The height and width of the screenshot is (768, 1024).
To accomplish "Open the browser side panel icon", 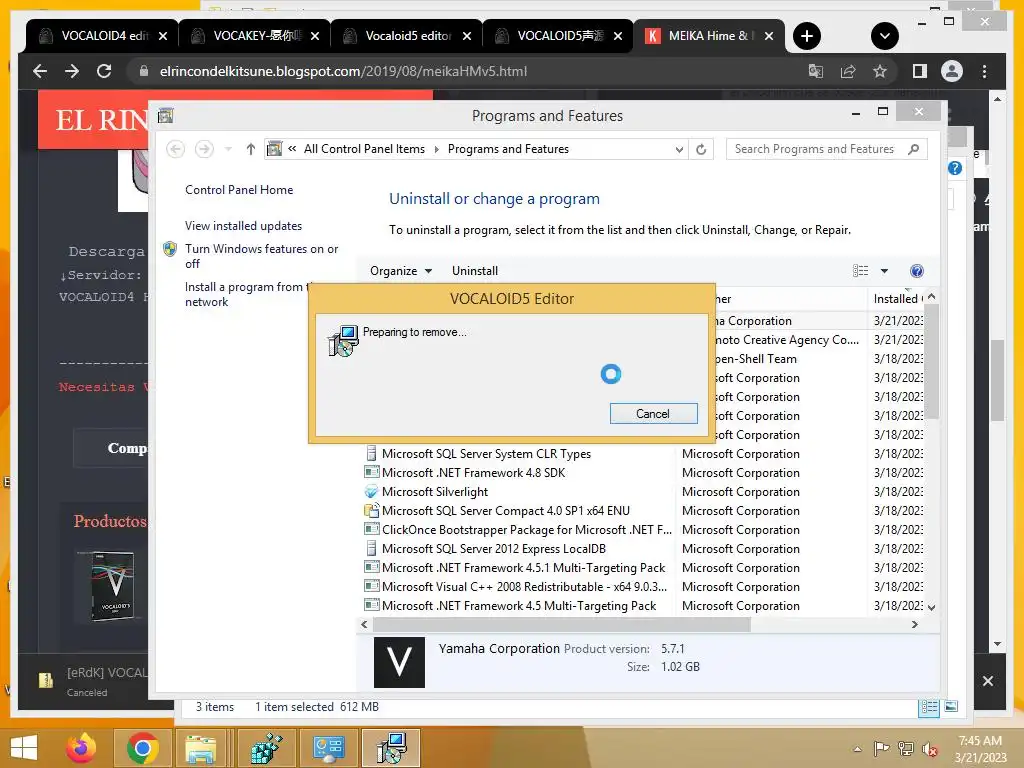I will [920, 71].
